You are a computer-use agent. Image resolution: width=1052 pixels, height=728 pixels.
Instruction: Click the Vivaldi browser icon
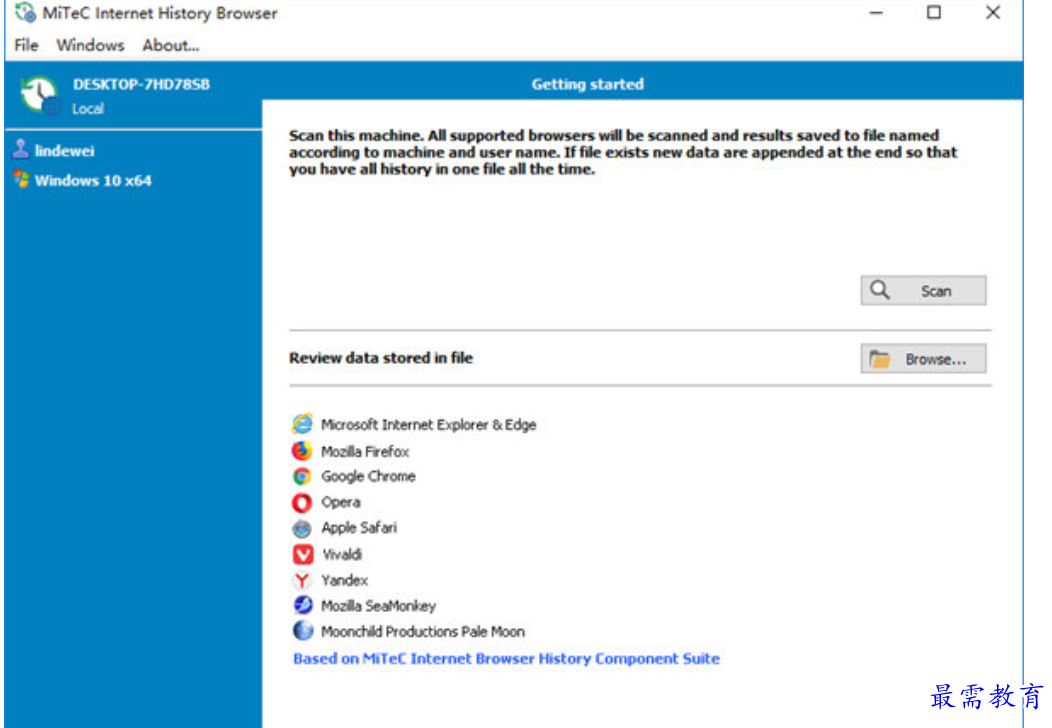point(303,554)
